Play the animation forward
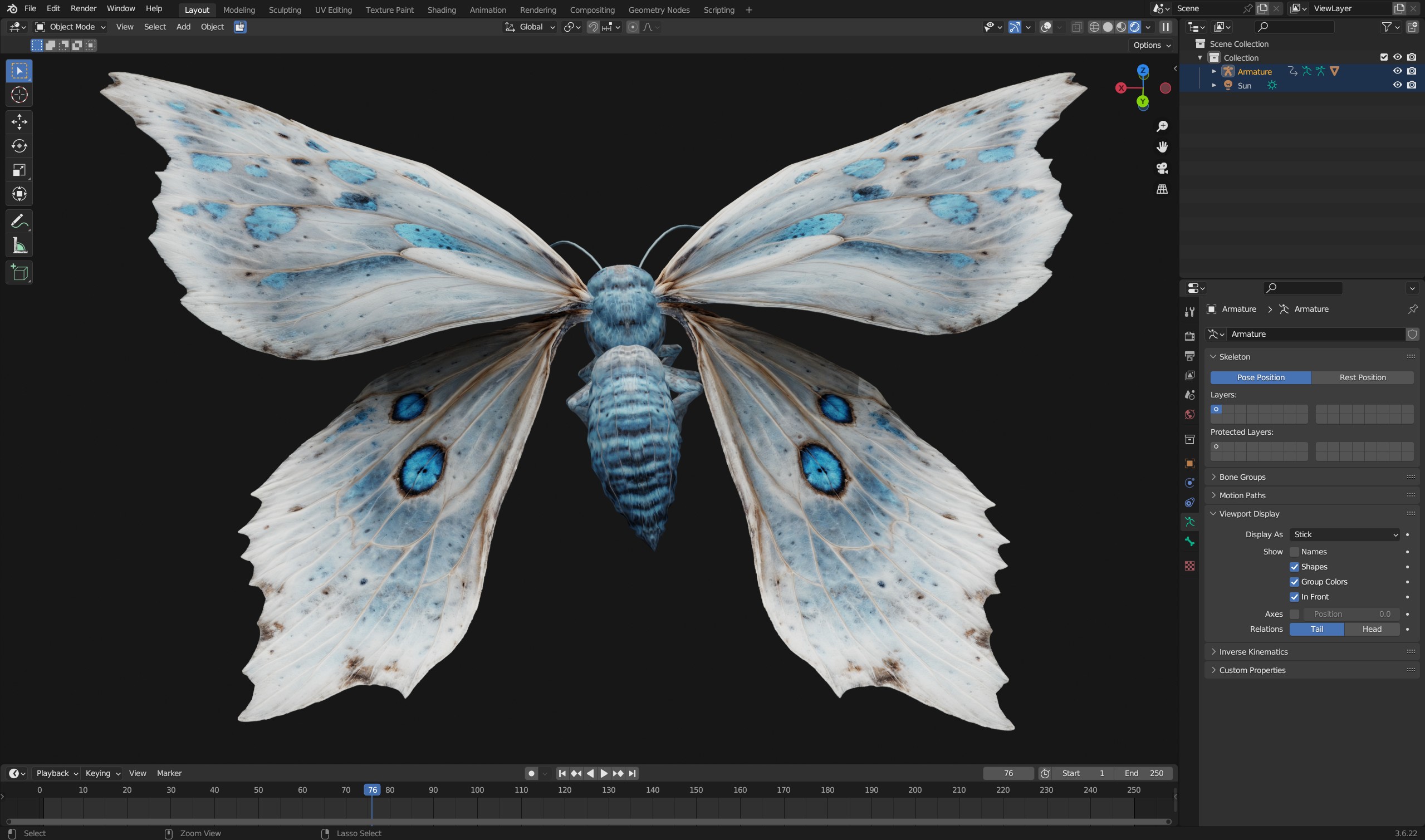The height and width of the screenshot is (840, 1425). [x=604, y=773]
